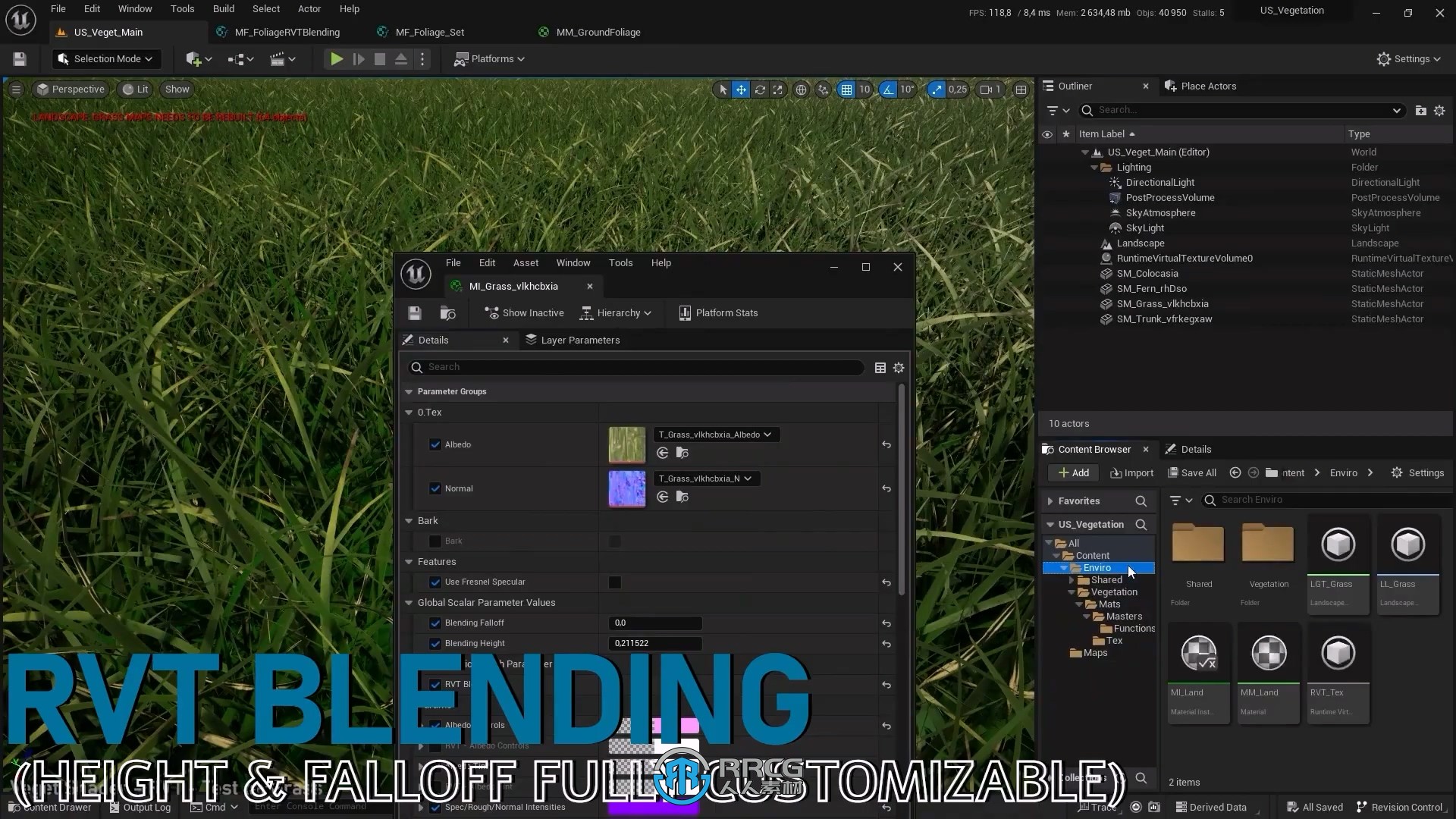The width and height of the screenshot is (1456, 819).
Task: Activate the Scale gizmo tool in the viewport
Action: [777, 89]
